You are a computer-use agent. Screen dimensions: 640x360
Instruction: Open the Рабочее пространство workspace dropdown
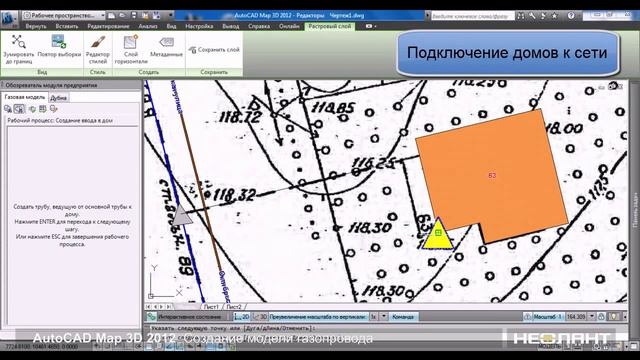click(63, 16)
